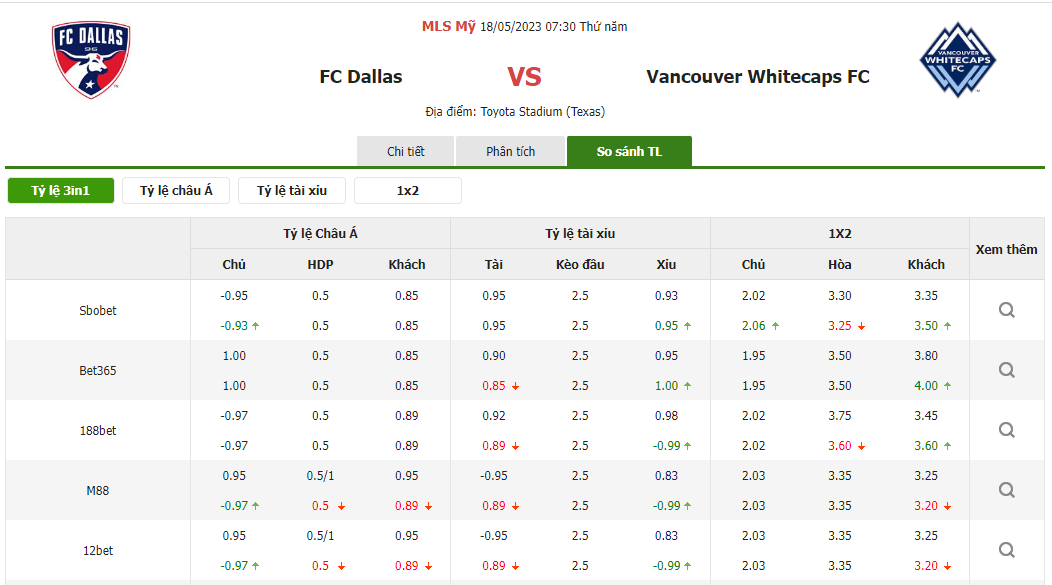Click Sbobet's updated away odds 3.50

click(926, 325)
